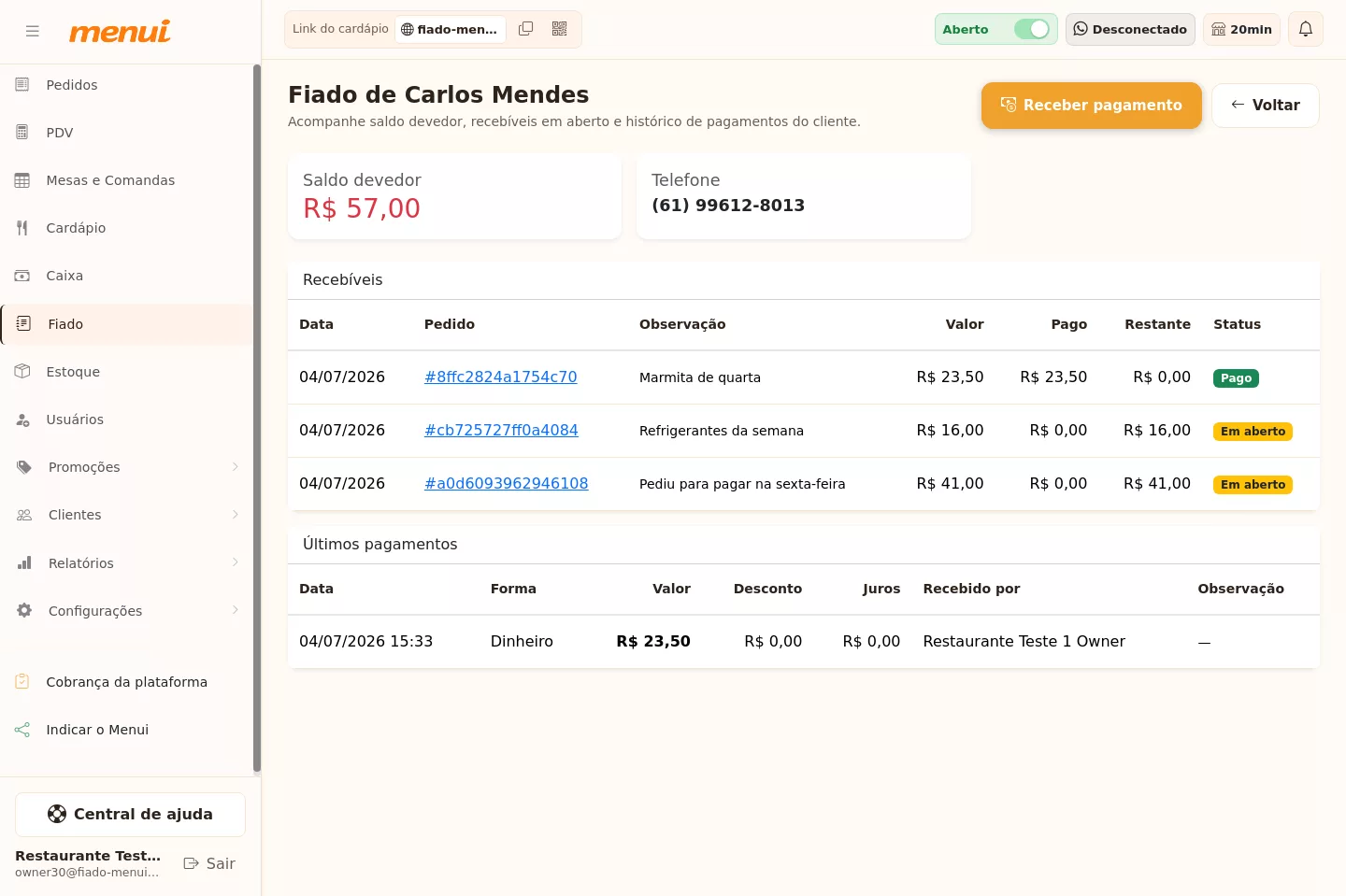Open Central de ajuda
The height and width of the screenshot is (896, 1346).
pos(130,815)
